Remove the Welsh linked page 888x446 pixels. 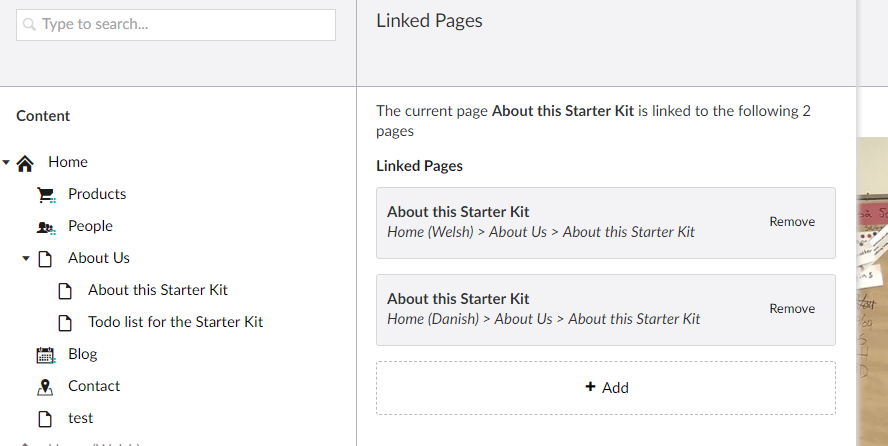click(792, 222)
